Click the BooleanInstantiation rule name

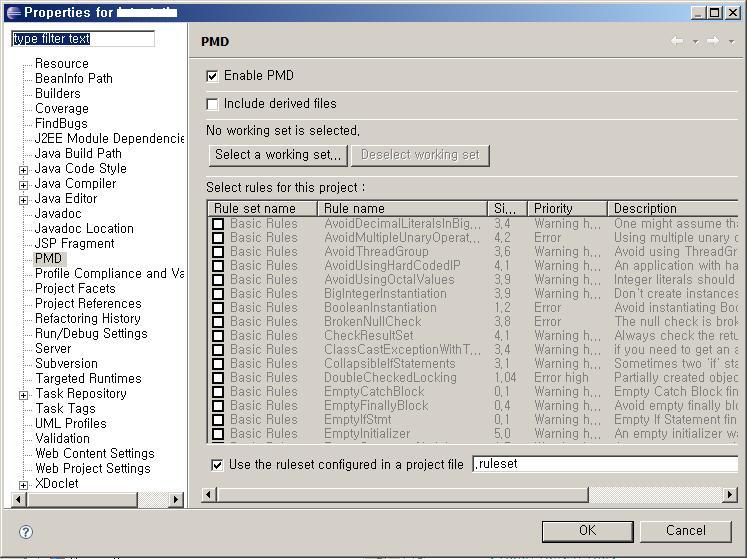(380, 308)
